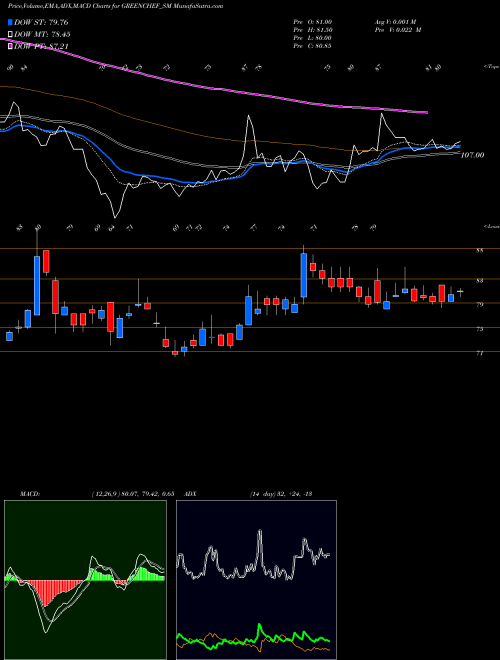Click the tallest blue candlestick near the chart's left

[x=37, y=285]
